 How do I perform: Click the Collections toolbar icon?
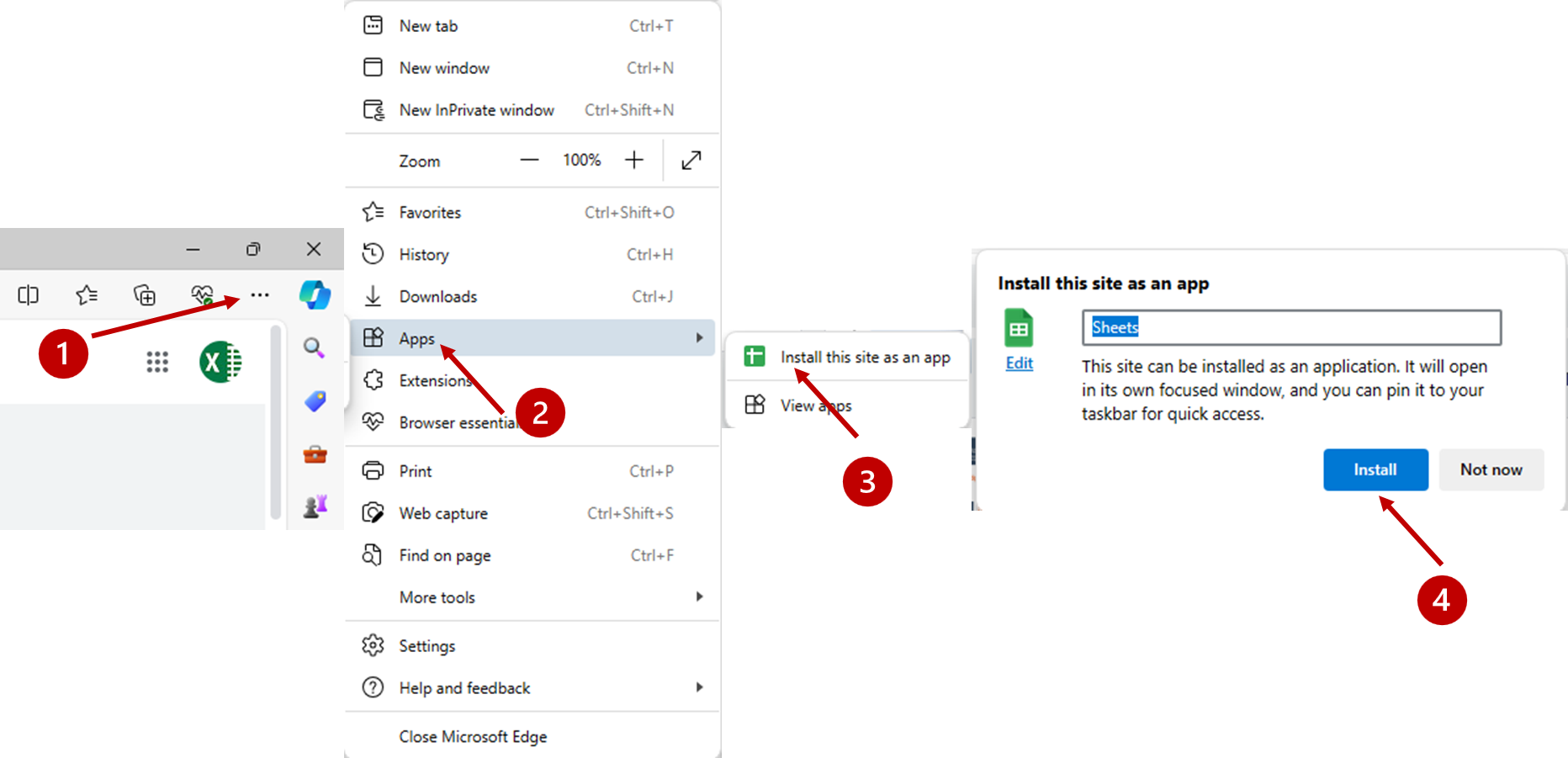click(145, 295)
